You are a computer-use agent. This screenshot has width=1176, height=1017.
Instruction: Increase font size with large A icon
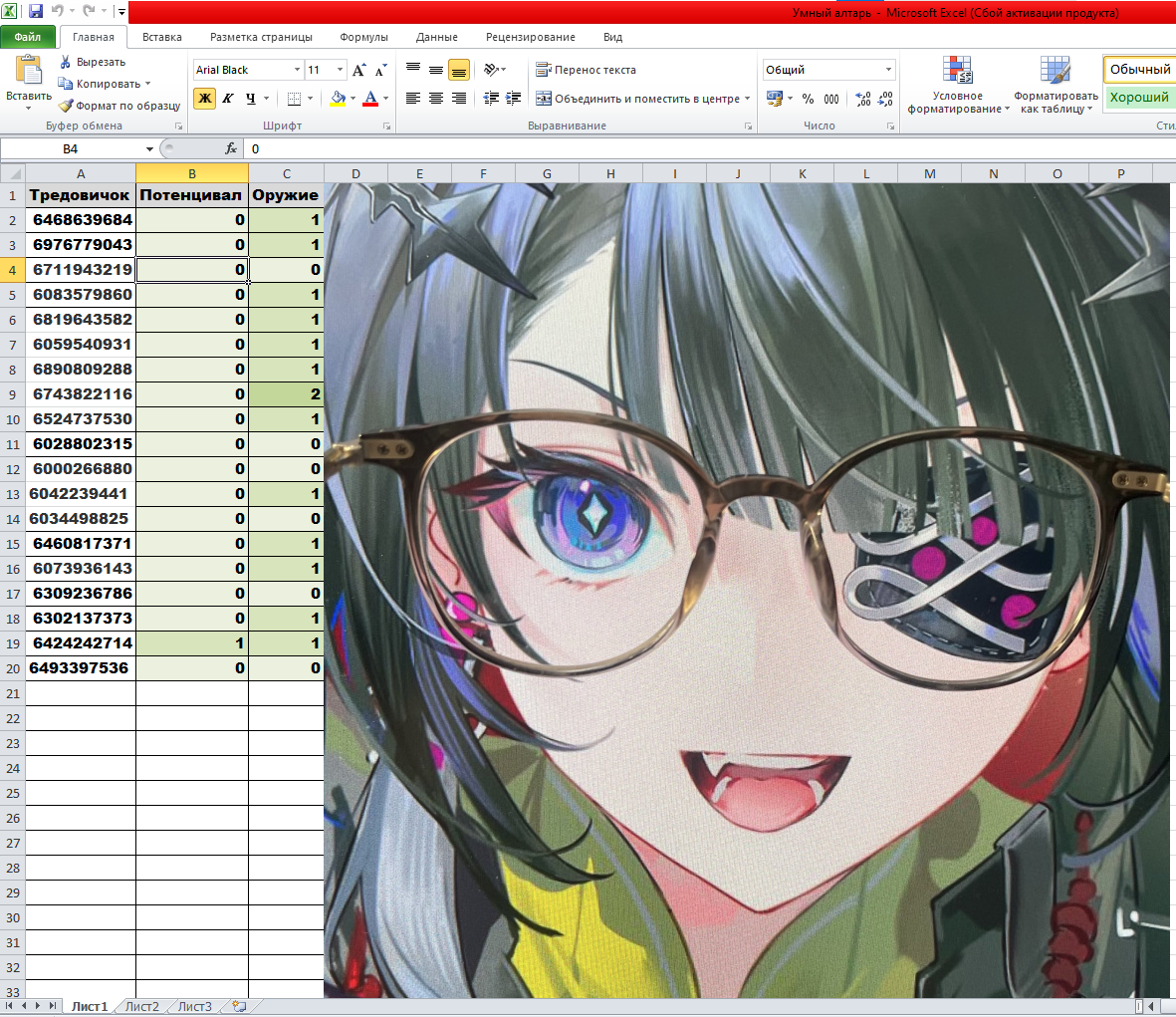(359, 70)
